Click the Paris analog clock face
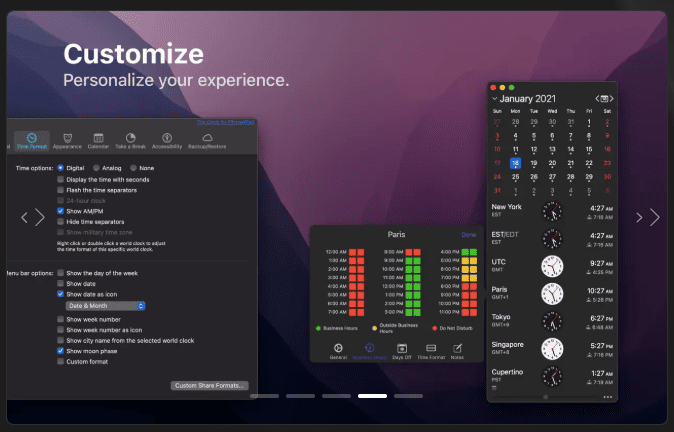 coord(552,294)
